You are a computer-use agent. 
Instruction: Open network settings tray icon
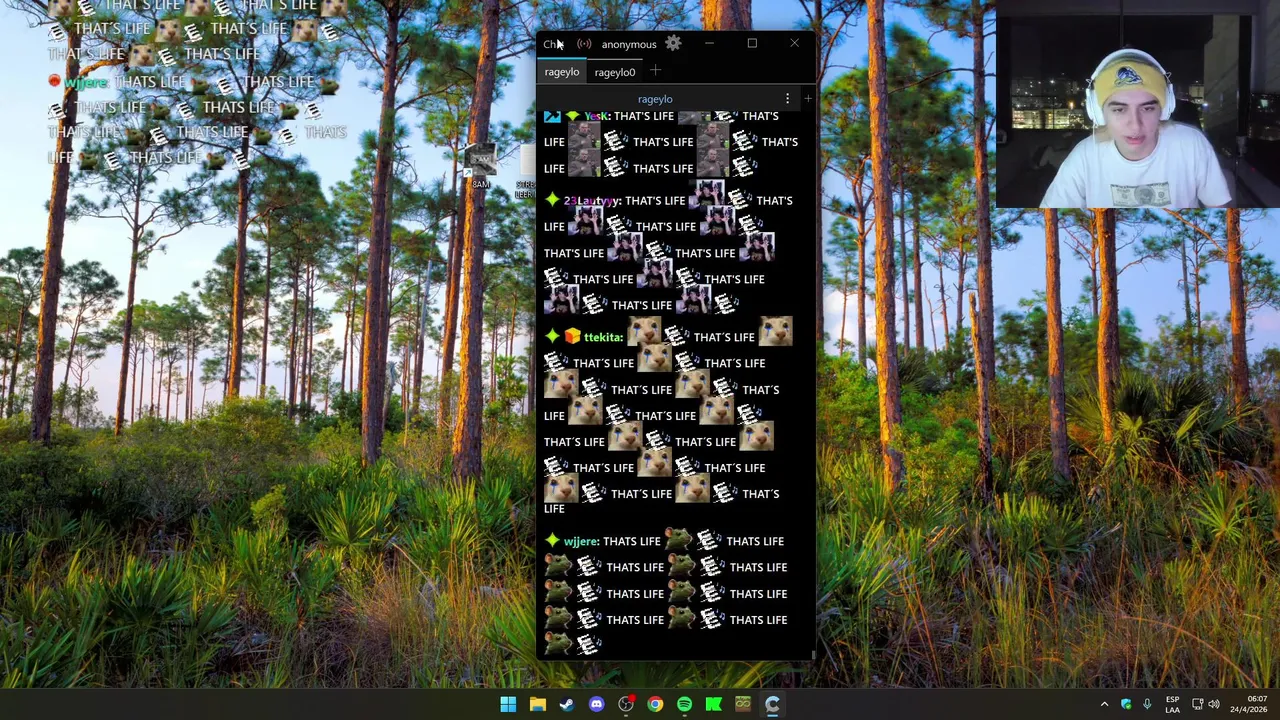[1197, 704]
